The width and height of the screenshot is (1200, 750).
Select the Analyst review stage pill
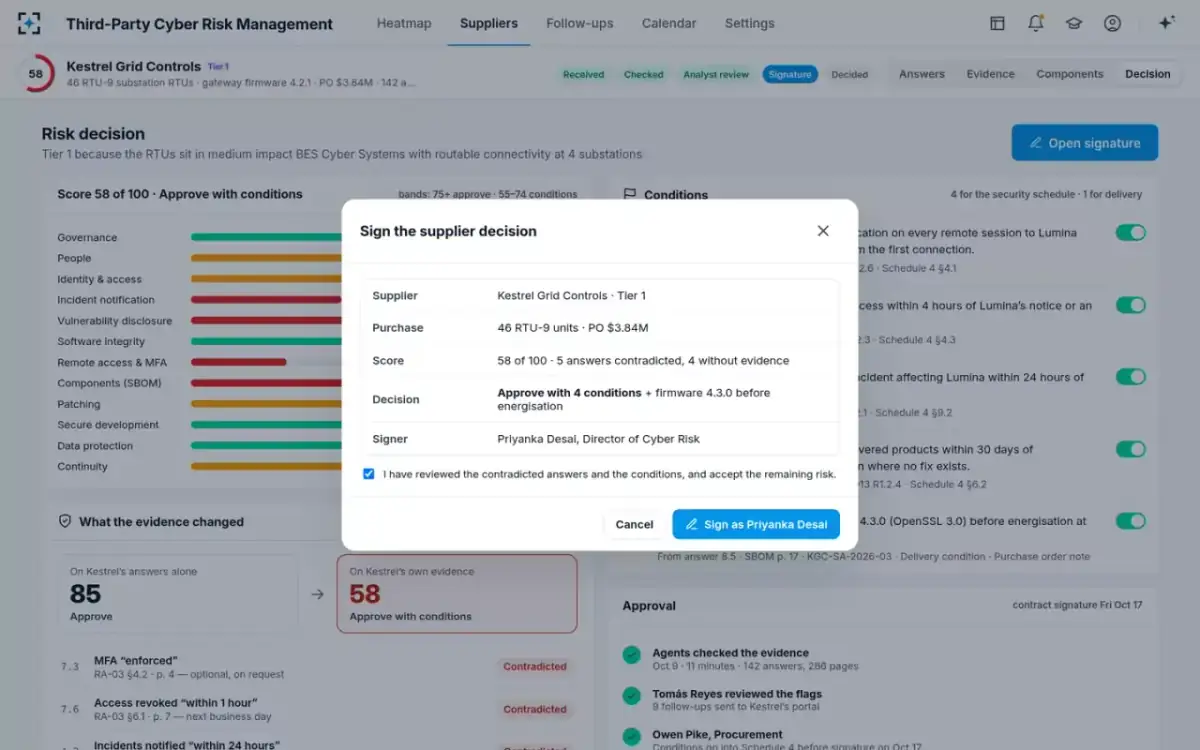(716, 74)
